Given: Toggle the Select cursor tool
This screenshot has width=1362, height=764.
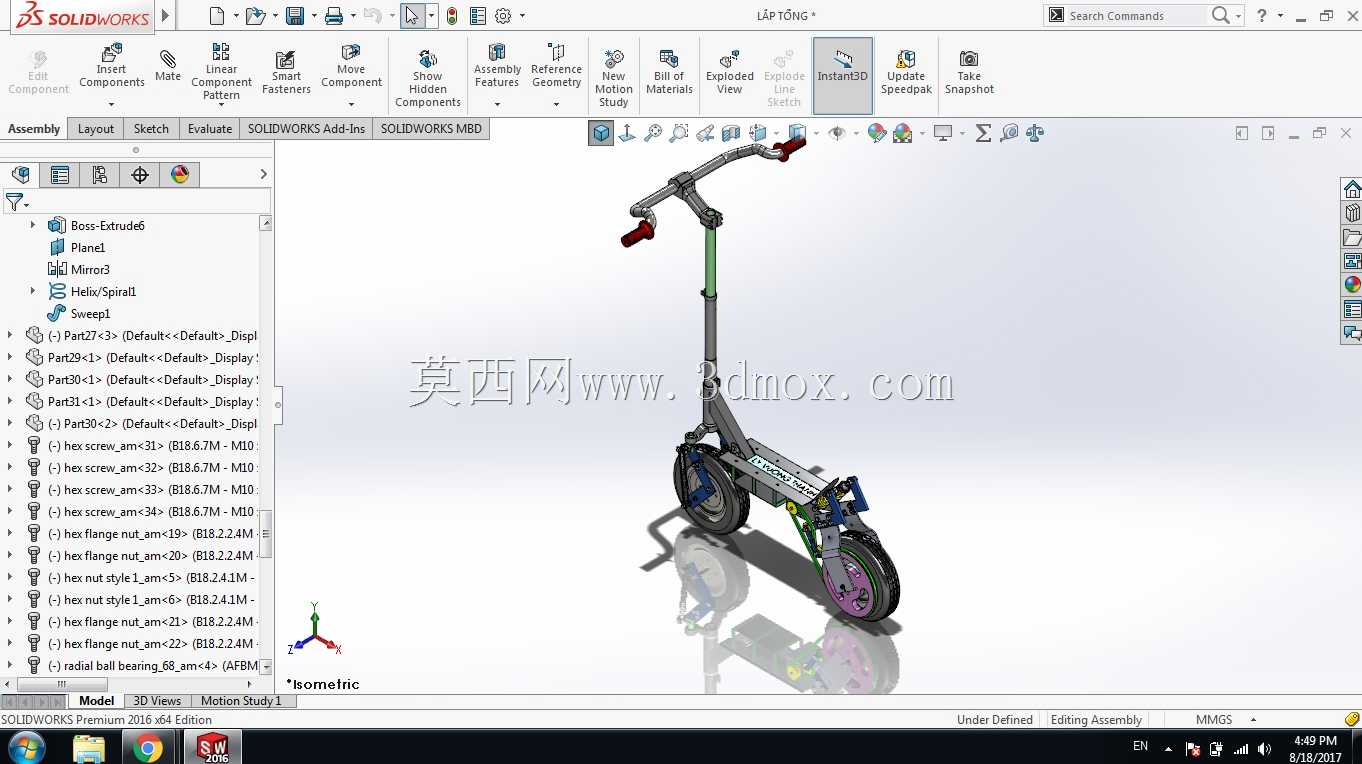Looking at the screenshot, I should (x=412, y=16).
